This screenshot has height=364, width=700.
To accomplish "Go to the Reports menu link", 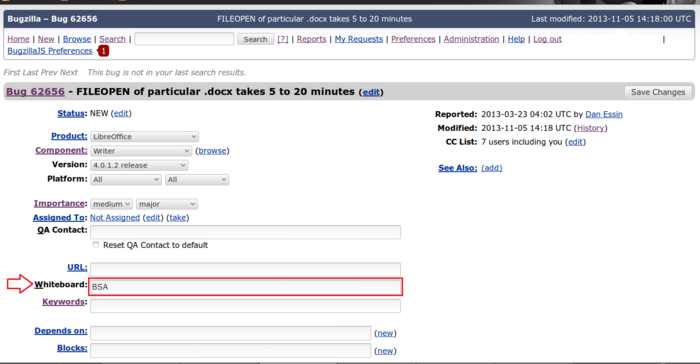I will click(311, 39).
